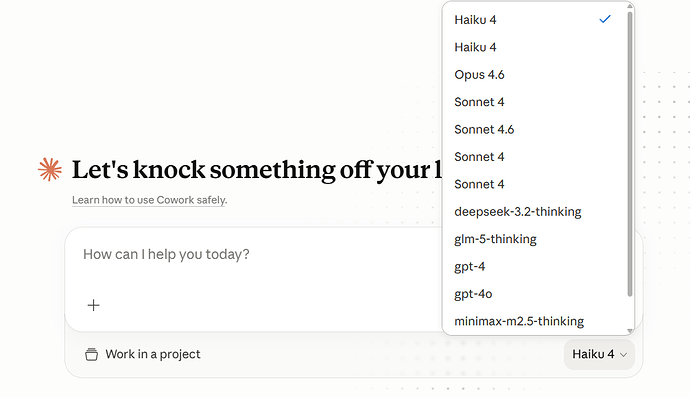Click the project box icon
This screenshot has width=690, height=398.
click(91, 354)
